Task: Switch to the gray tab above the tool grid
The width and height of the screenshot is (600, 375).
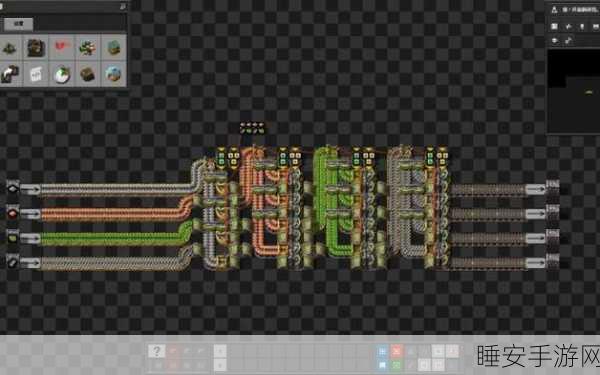Action: tap(18, 24)
